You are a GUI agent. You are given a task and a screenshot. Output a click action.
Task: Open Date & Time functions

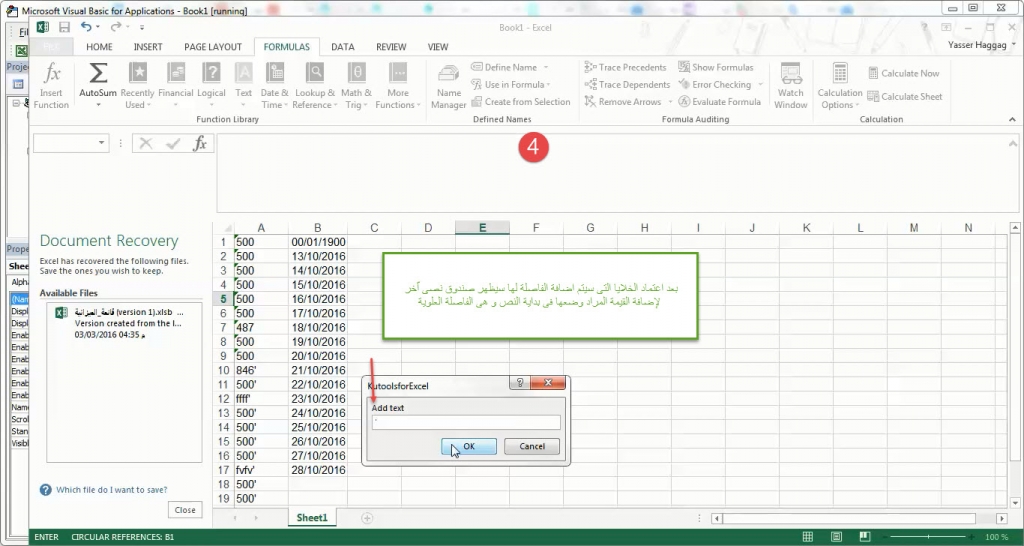(x=274, y=86)
